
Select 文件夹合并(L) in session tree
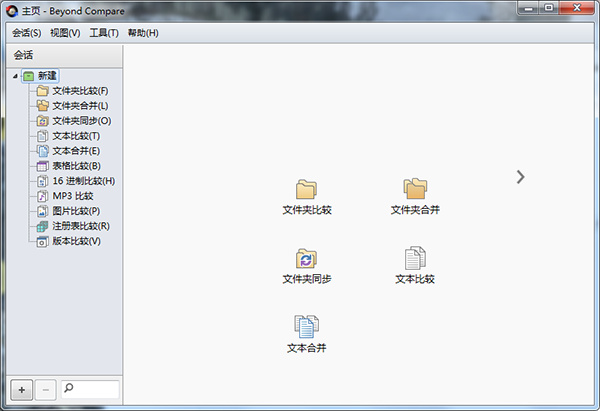80,106
